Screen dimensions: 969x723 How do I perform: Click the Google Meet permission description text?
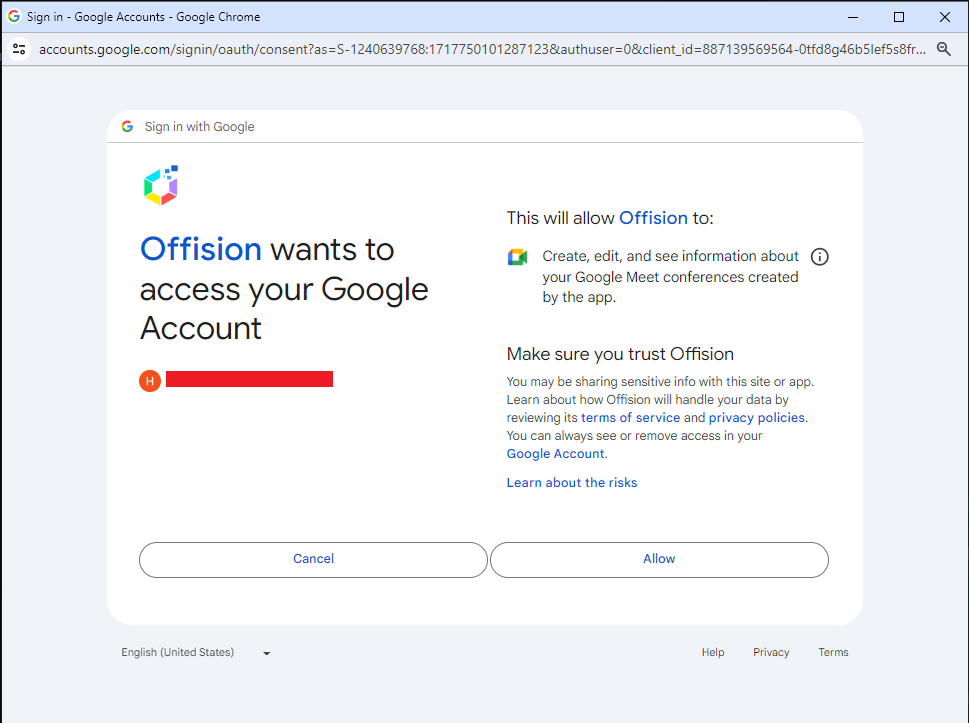671,277
